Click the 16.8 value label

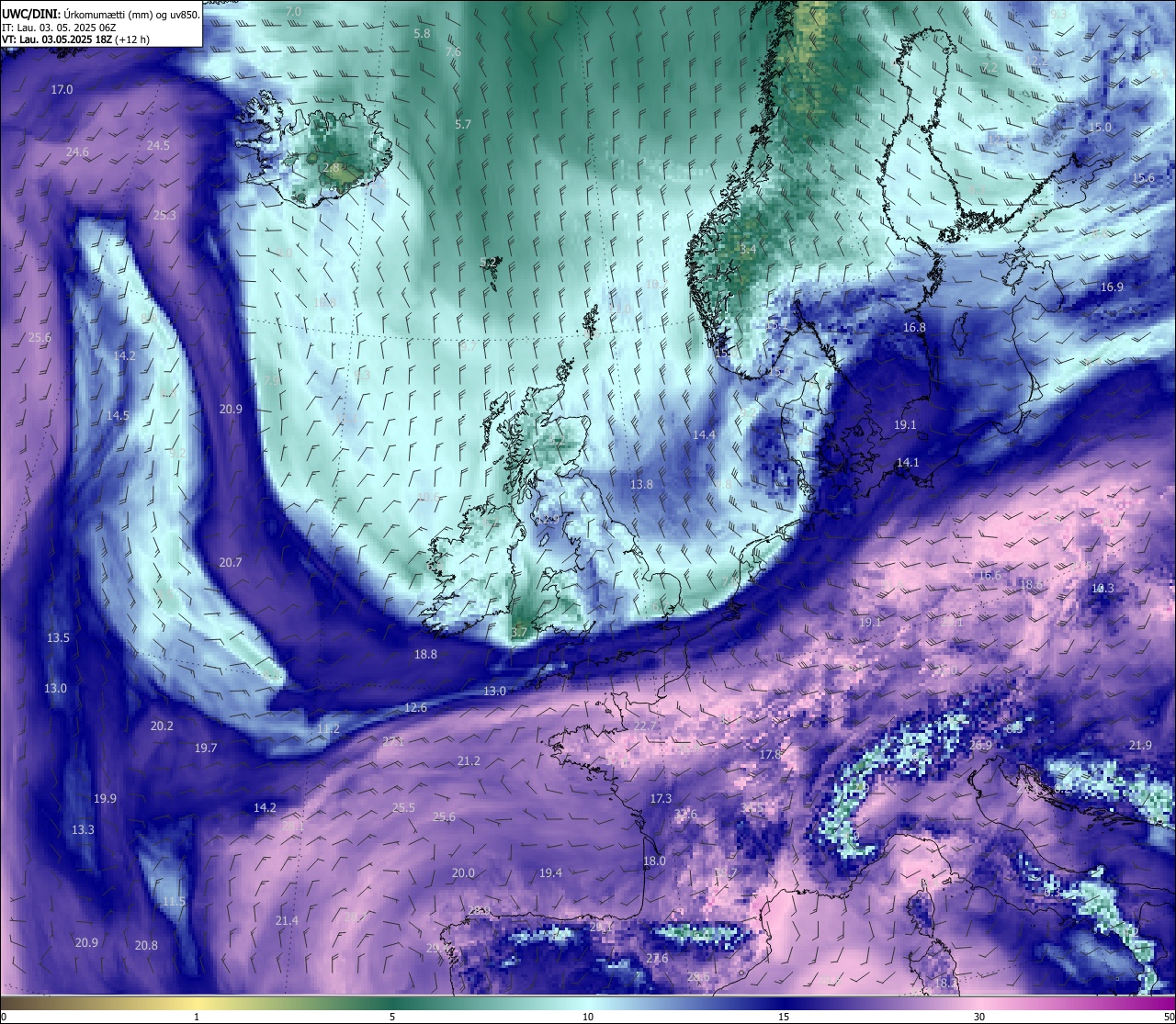pyautogui.click(x=914, y=327)
